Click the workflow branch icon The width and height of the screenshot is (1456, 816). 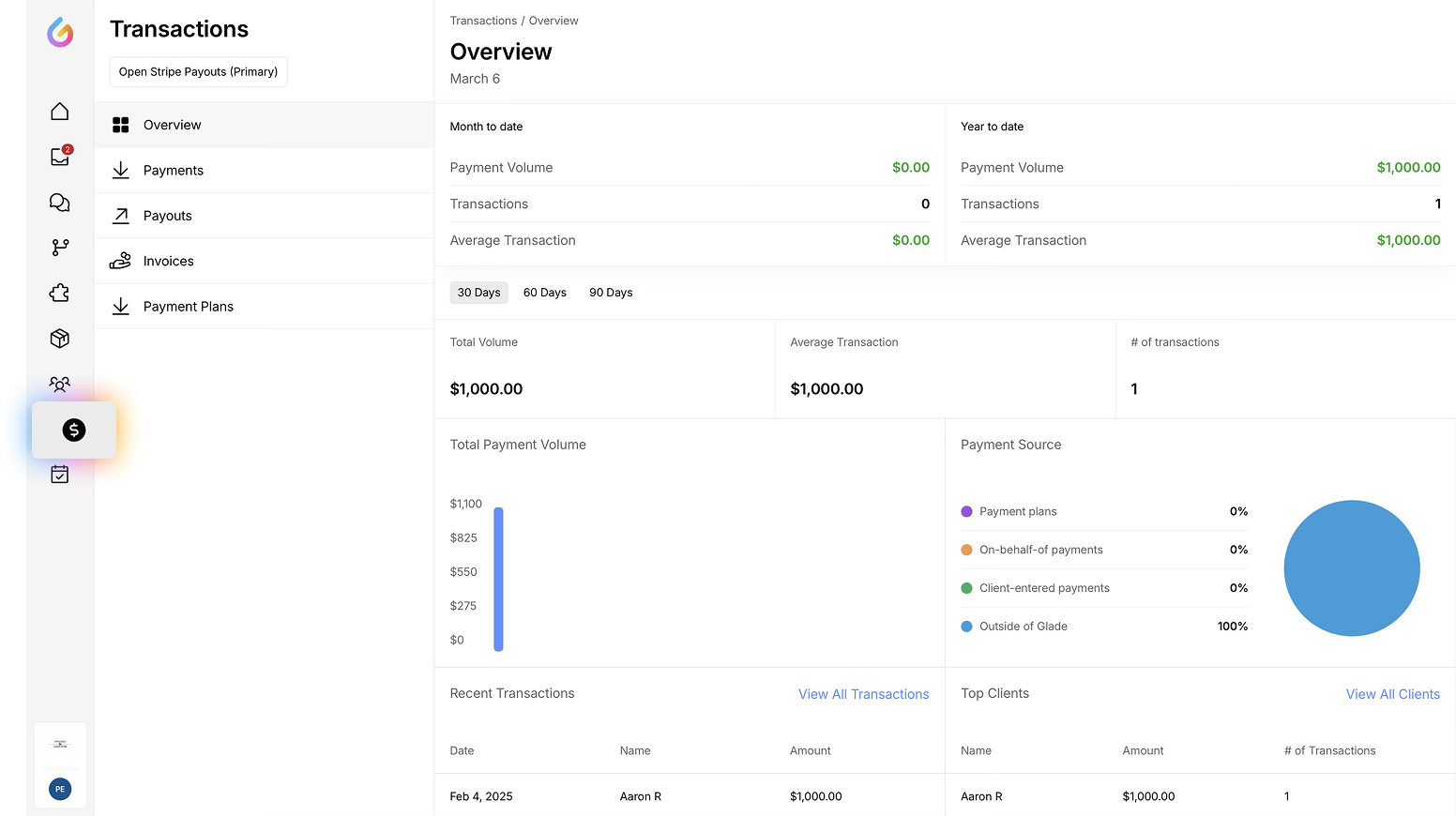point(60,248)
